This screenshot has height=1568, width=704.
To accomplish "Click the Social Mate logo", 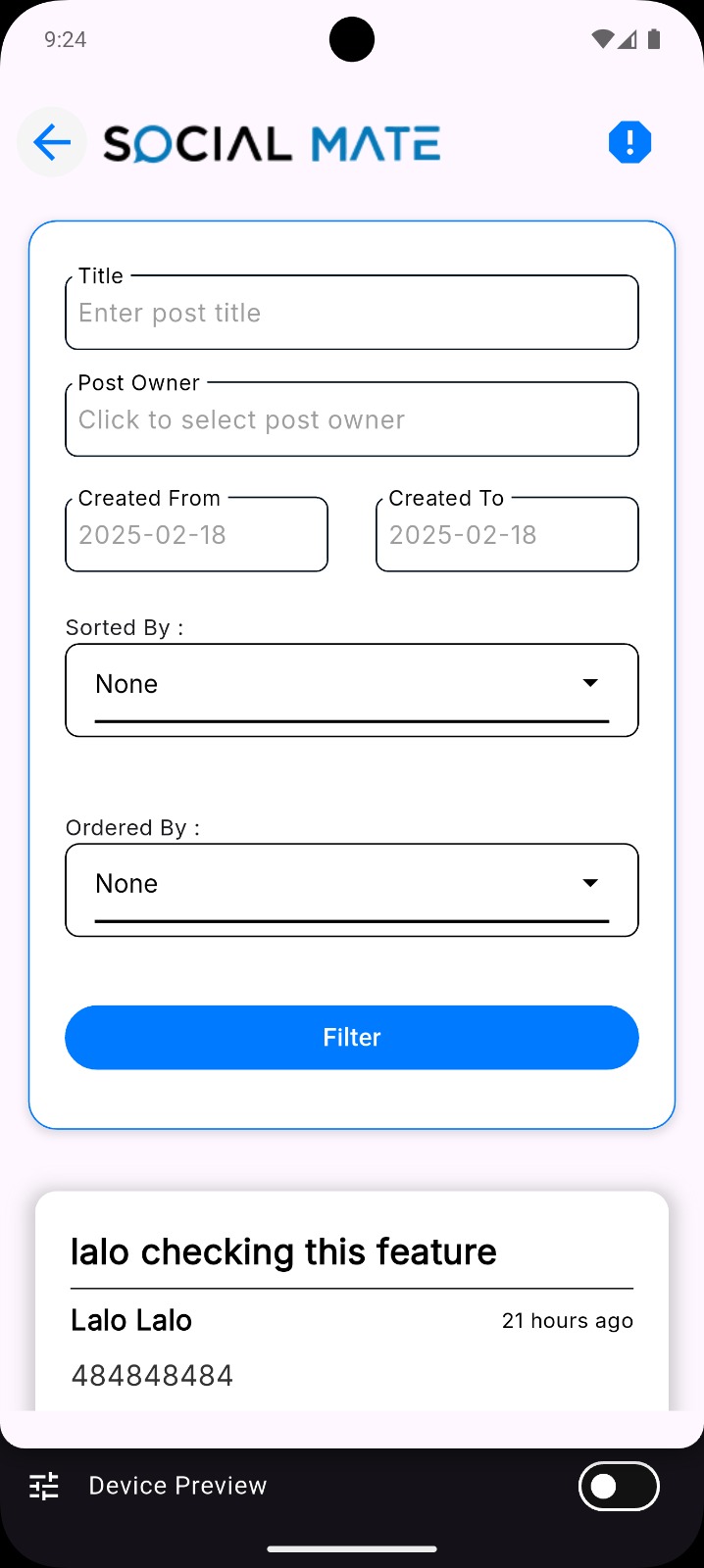I will (270, 142).
